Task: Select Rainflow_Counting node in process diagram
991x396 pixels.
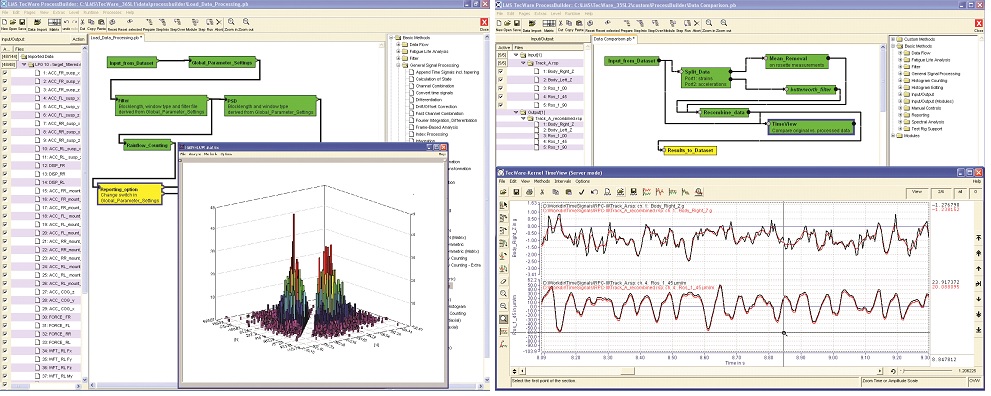Action: pos(148,145)
